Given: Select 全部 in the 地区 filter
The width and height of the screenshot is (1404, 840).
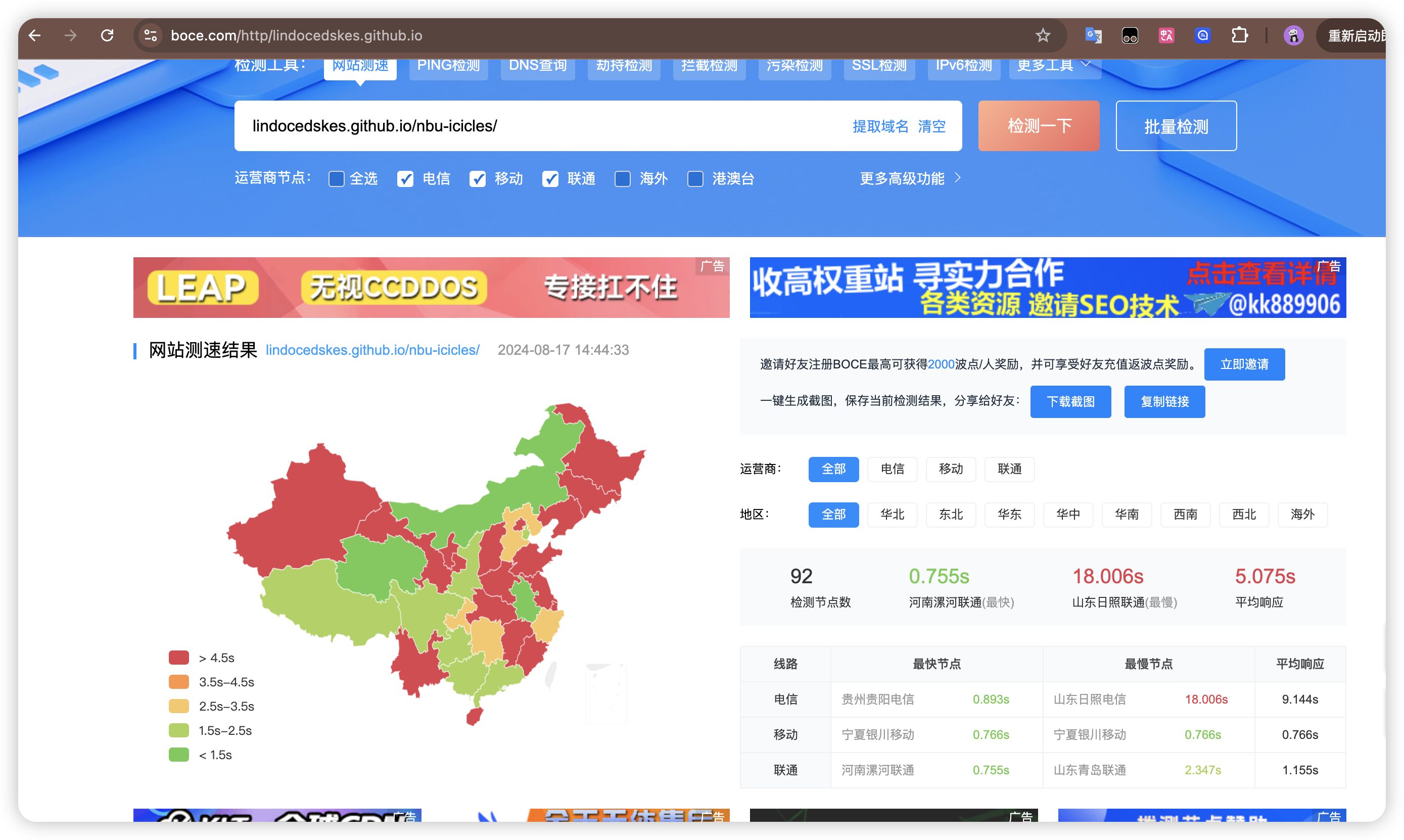Looking at the screenshot, I should [833, 514].
